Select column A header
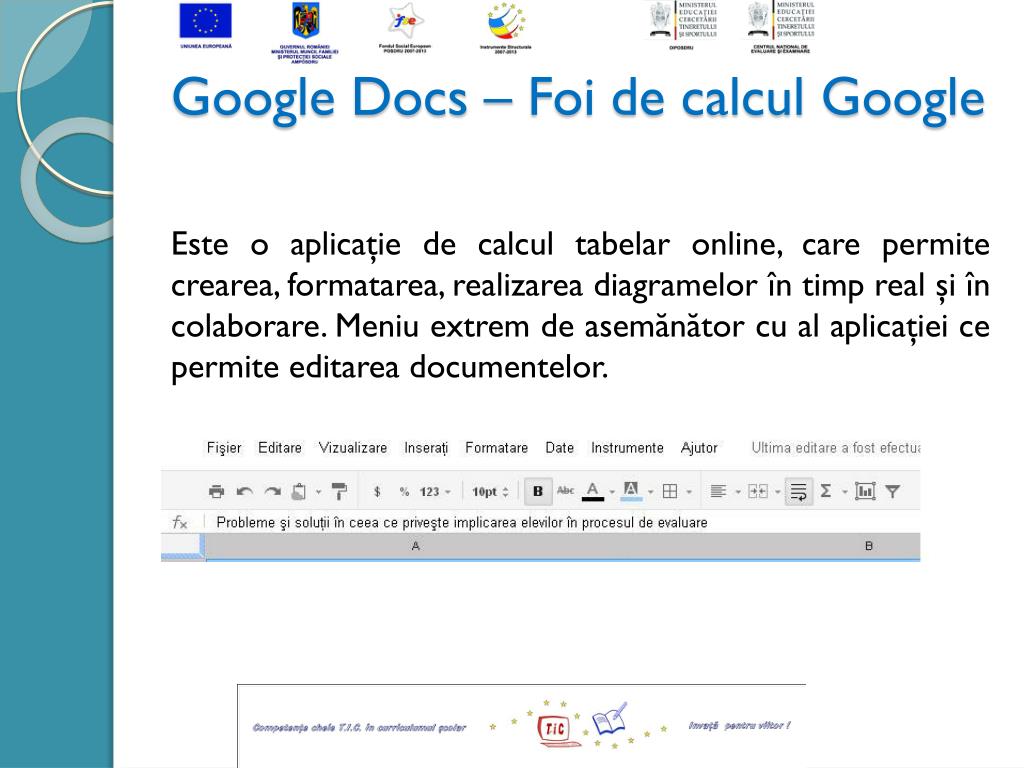 coord(415,546)
